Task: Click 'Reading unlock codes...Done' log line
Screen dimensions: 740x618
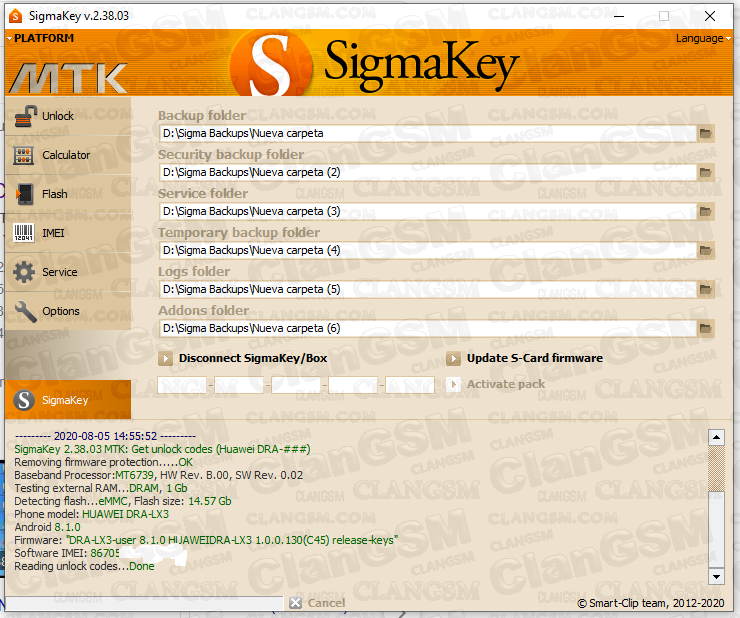Action: click(x=84, y=566)
